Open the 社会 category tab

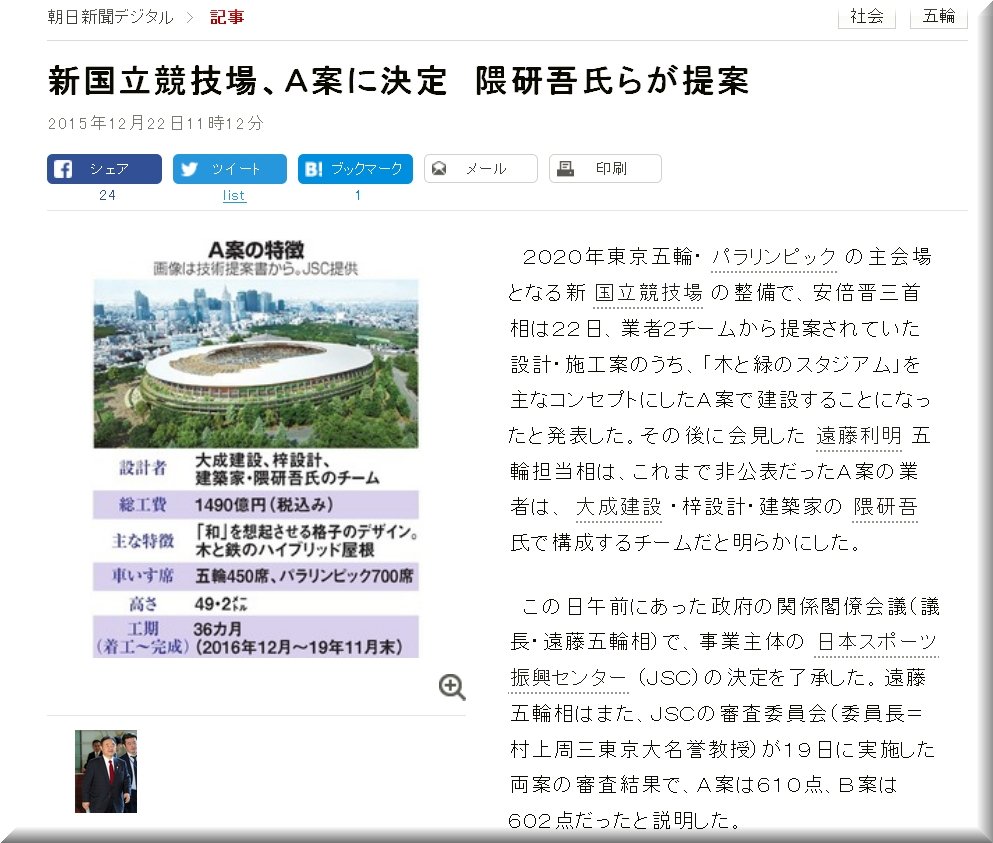tap(867, 16)
